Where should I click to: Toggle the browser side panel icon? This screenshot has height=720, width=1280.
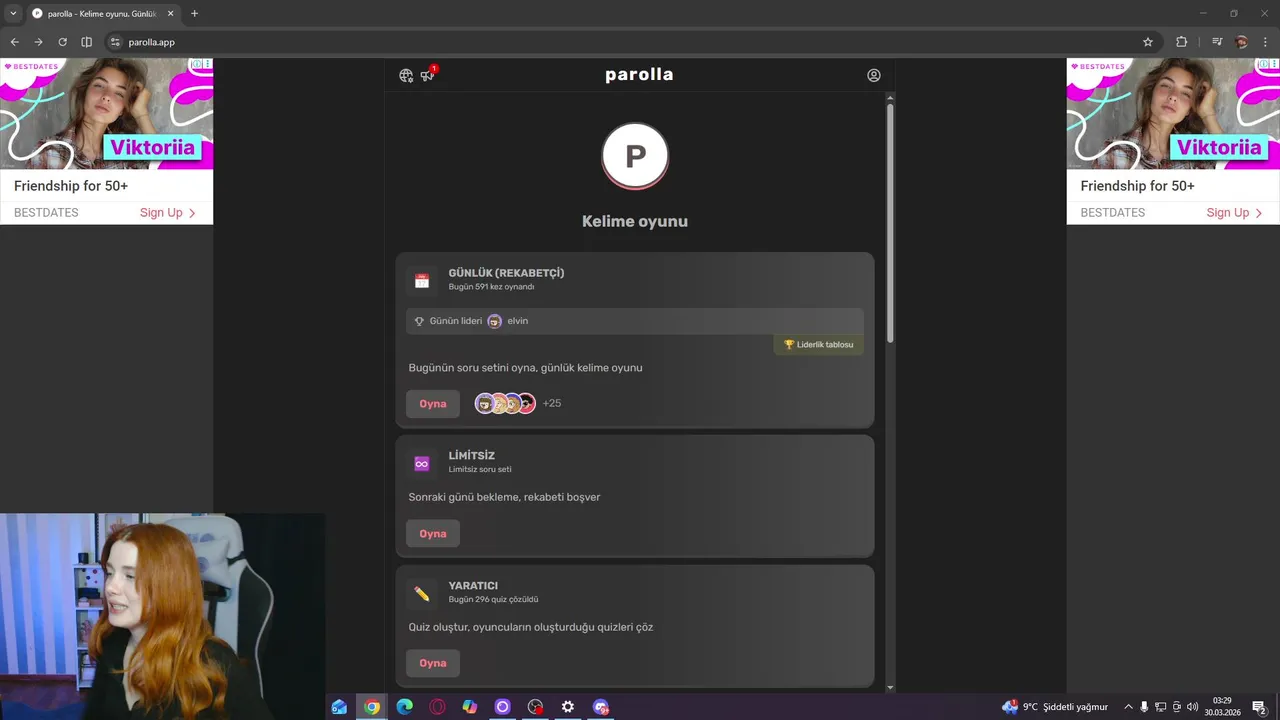(x=86, y=42)
